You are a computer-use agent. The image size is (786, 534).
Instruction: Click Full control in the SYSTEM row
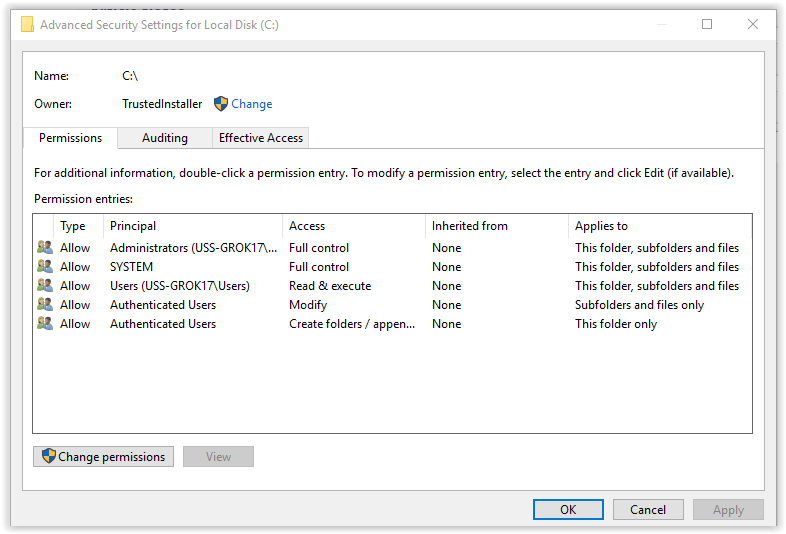click(x=319, y=267)
